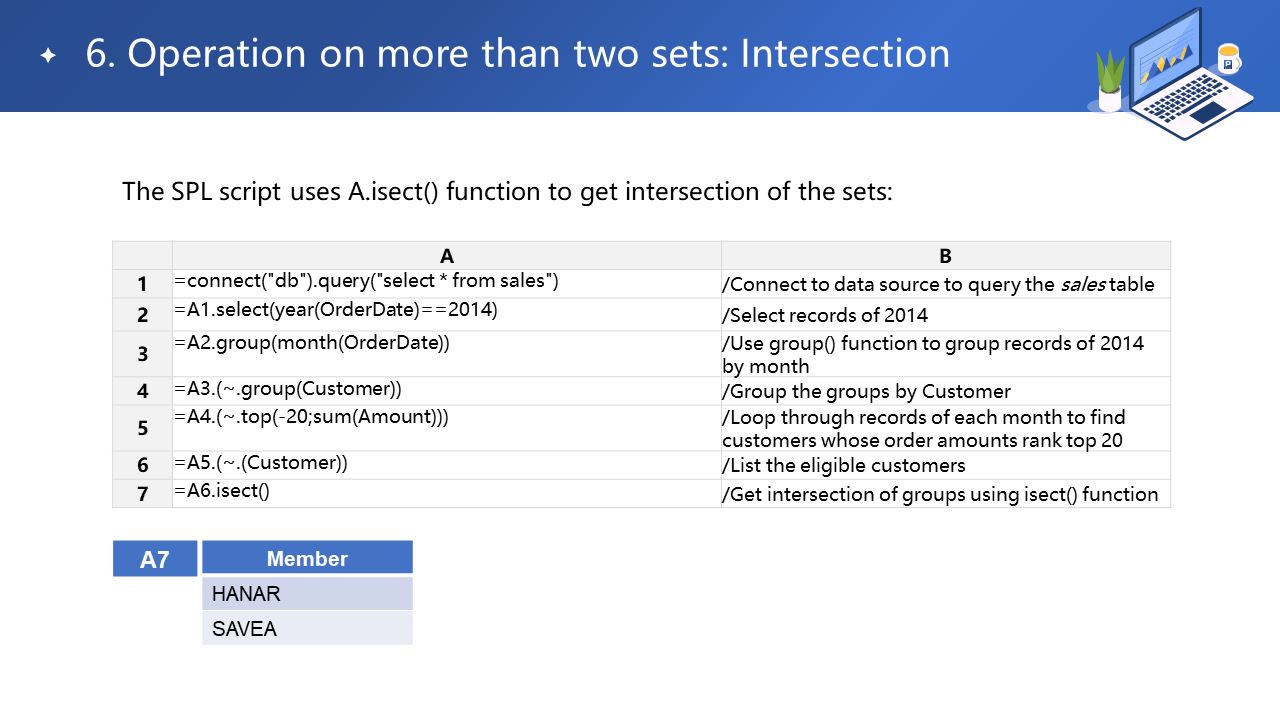The height and width of the screenshot is (720, 1280).
Task: Click the blue A7 result label
Action: (x=155, y=559)
